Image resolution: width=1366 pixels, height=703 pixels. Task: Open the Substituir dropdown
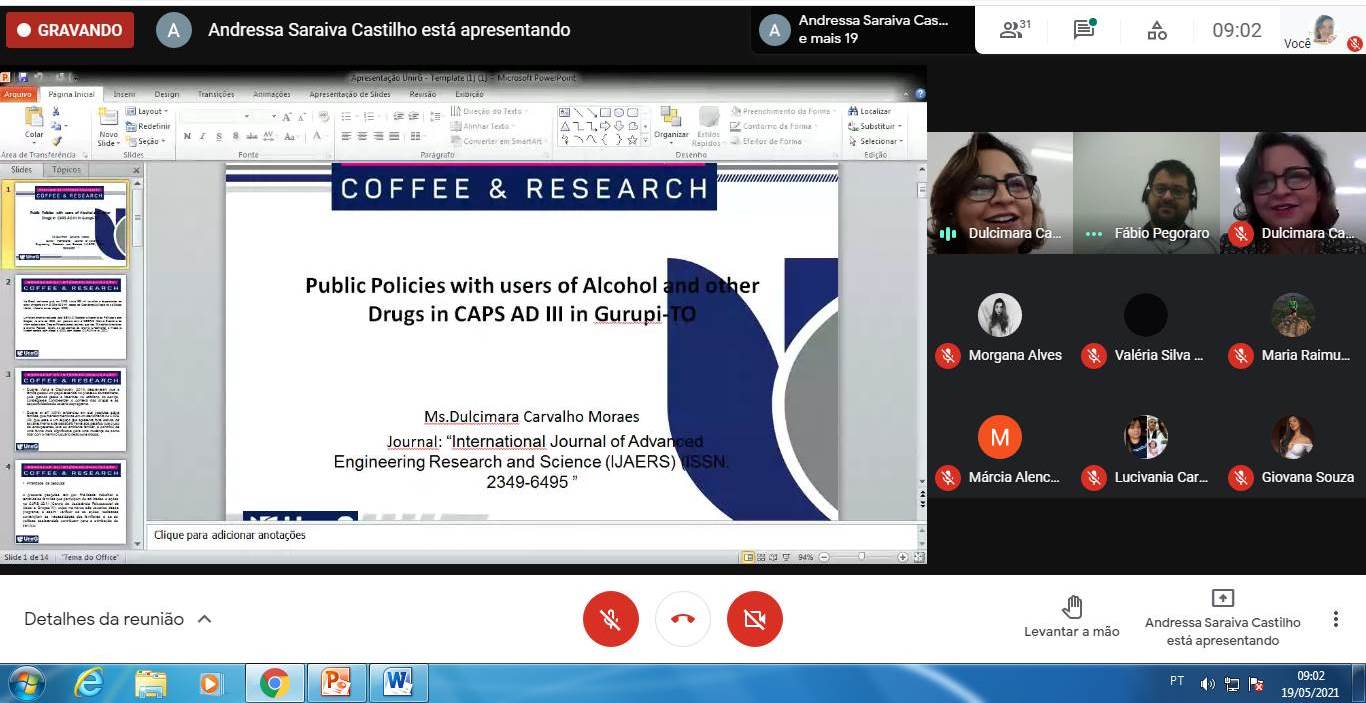pyautogui.click(x=875, y=126)
